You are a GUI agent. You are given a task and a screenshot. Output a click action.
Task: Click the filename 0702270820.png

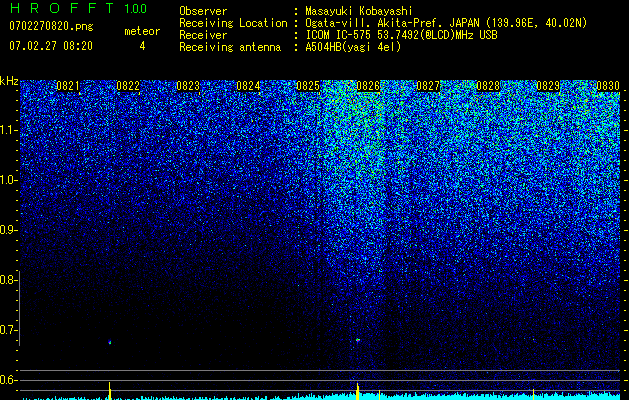(x=51, y=26)
